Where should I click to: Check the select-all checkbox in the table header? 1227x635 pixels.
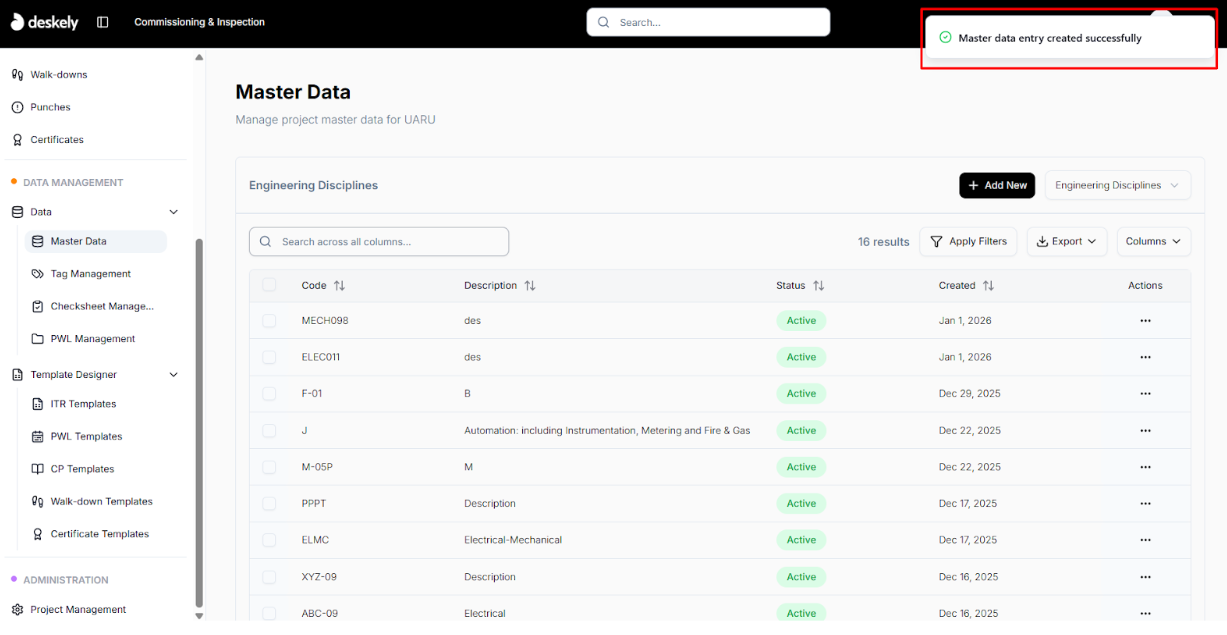click(x=269, y=284)
